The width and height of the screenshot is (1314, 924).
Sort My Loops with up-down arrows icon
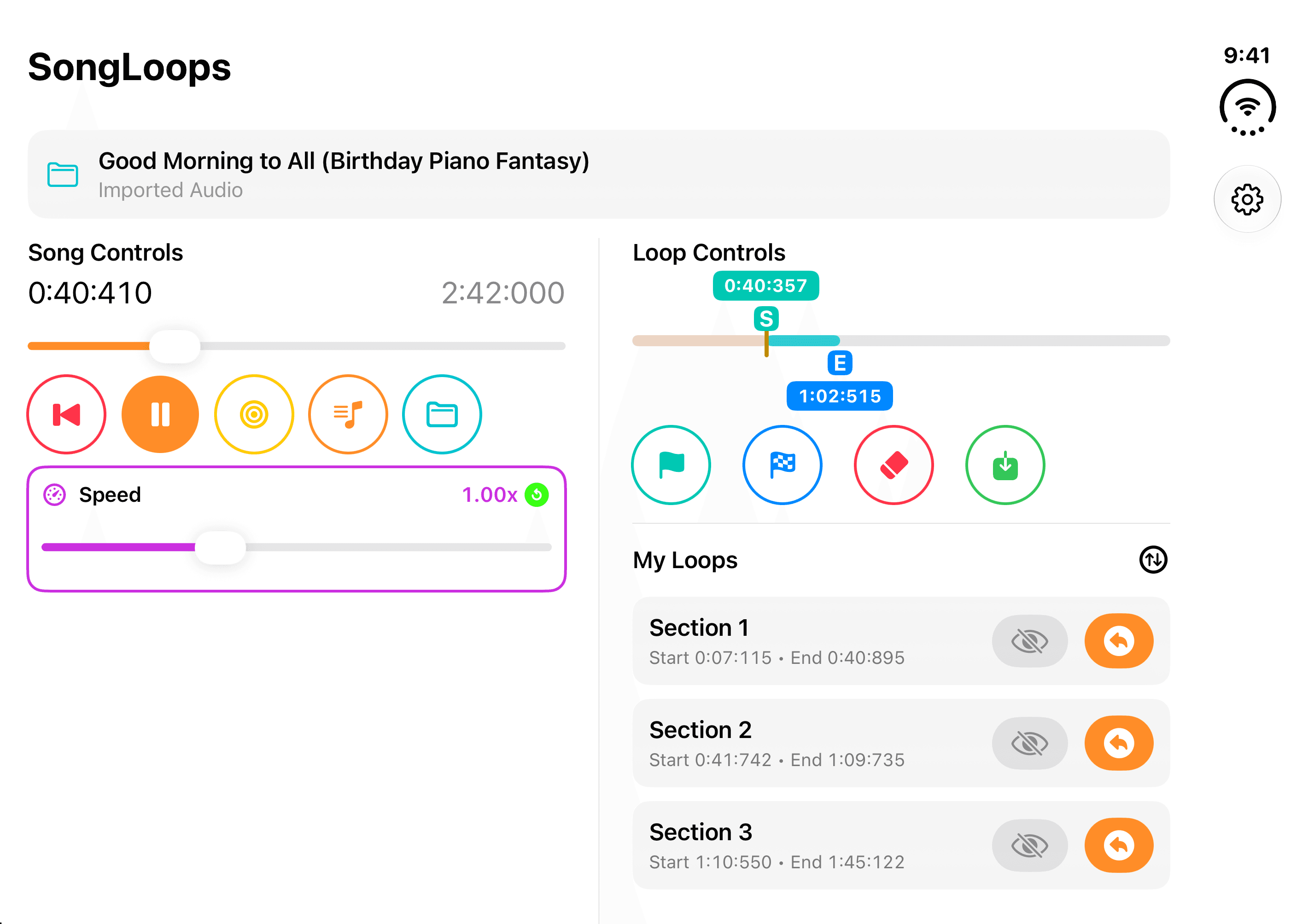click(1153, 559)
